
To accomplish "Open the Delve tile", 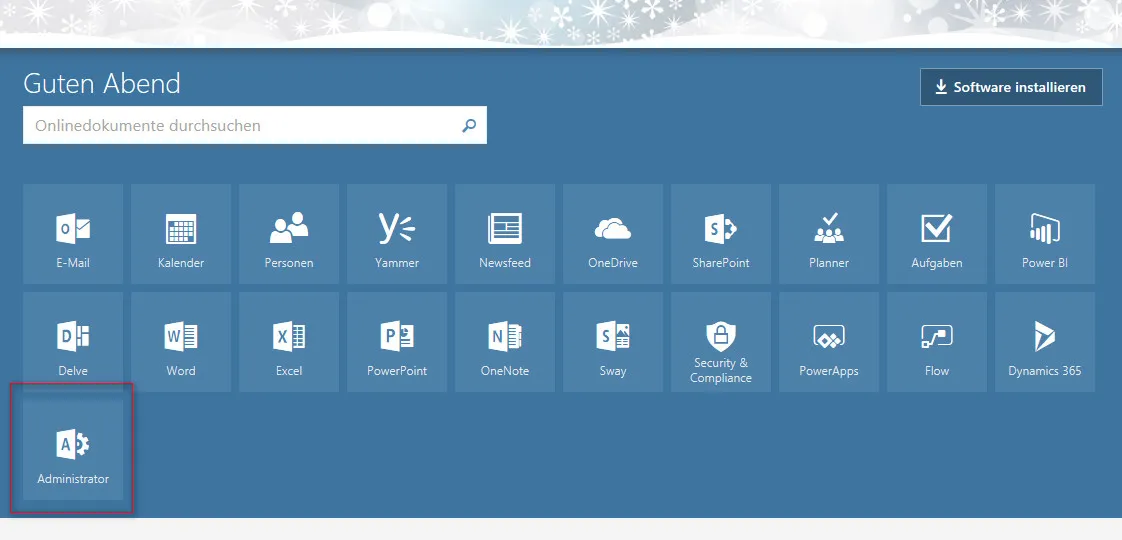I will (73, 342).
